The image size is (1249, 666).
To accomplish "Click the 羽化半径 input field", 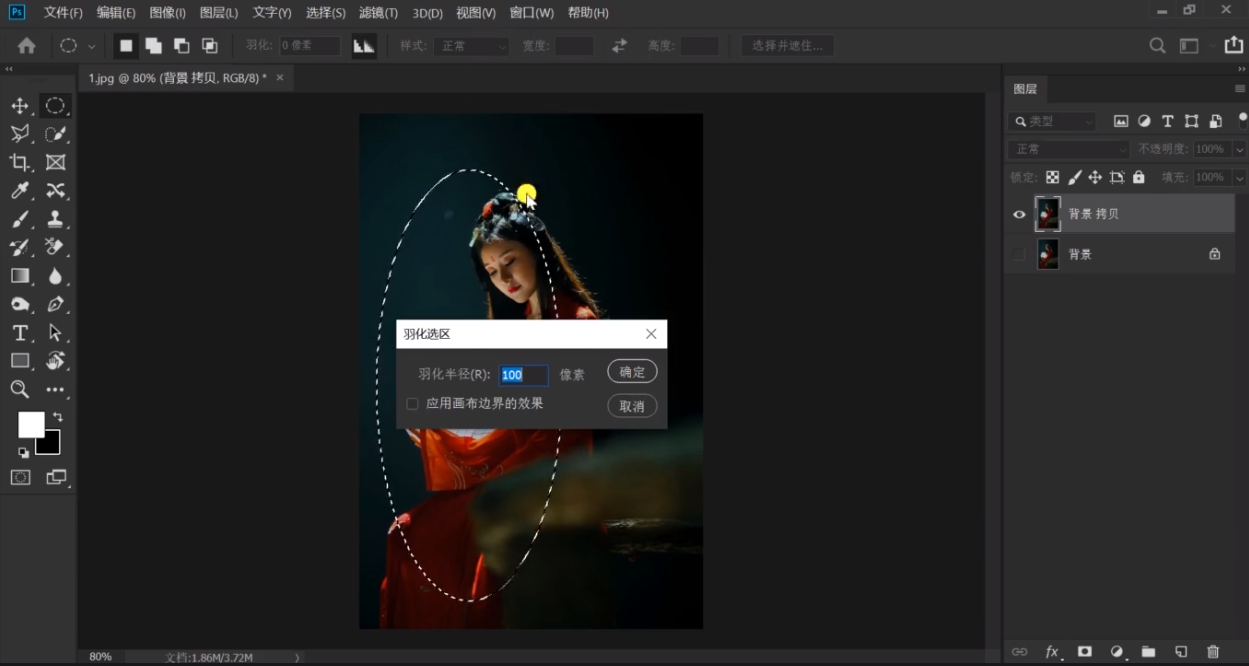I will pyautogui.click(x=523, y=375).
